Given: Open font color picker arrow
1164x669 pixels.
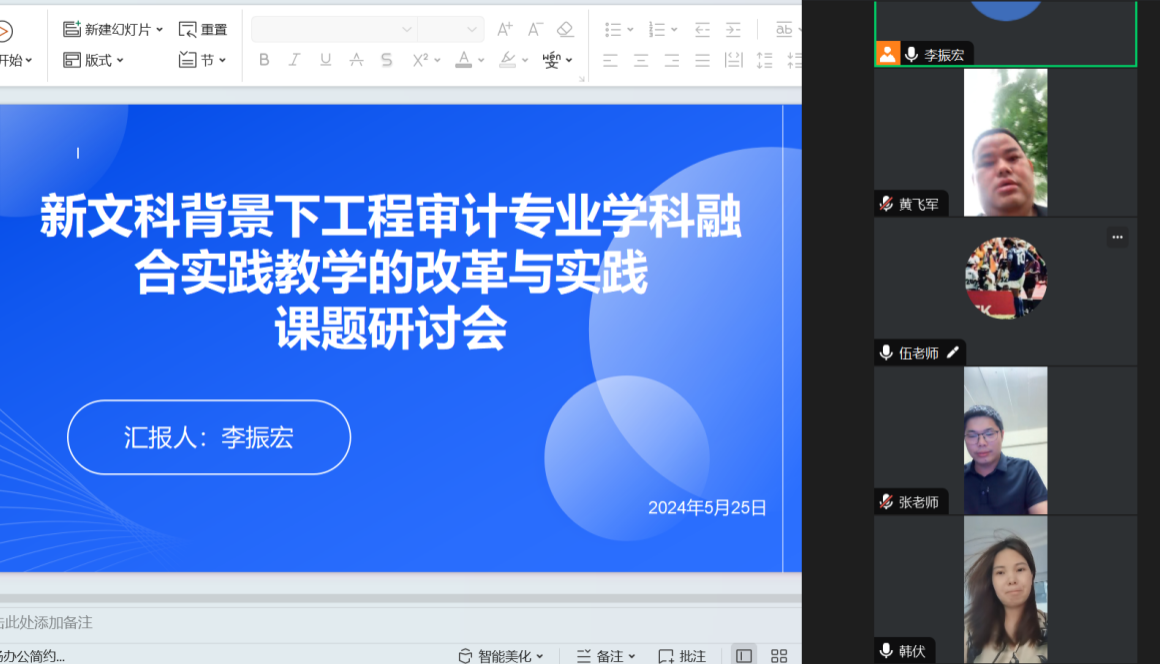Looking at the screenshot, I should [480, 60].
